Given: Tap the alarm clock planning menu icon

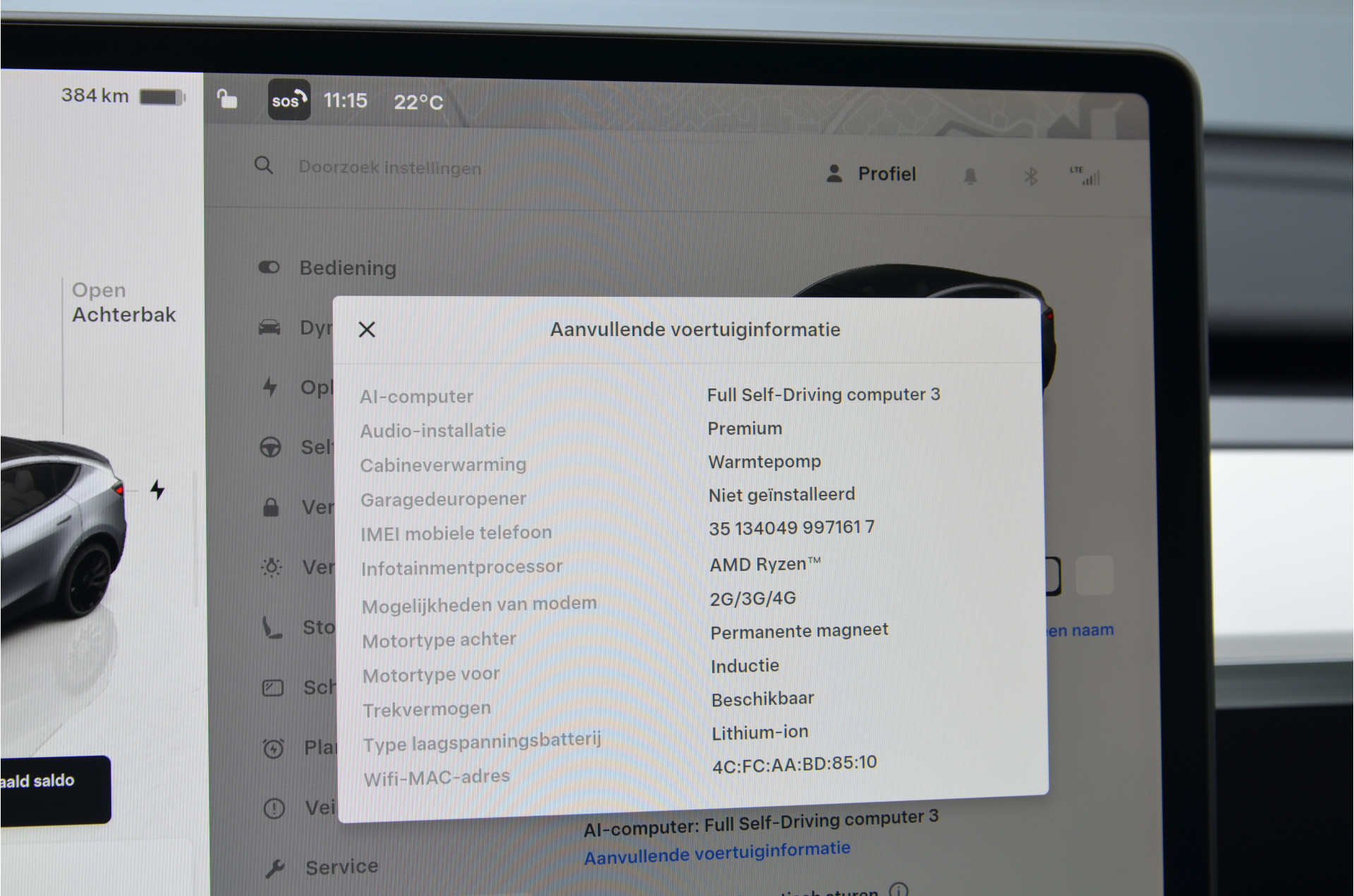Looking at the screenshot, I should click(x=273, y=748).
